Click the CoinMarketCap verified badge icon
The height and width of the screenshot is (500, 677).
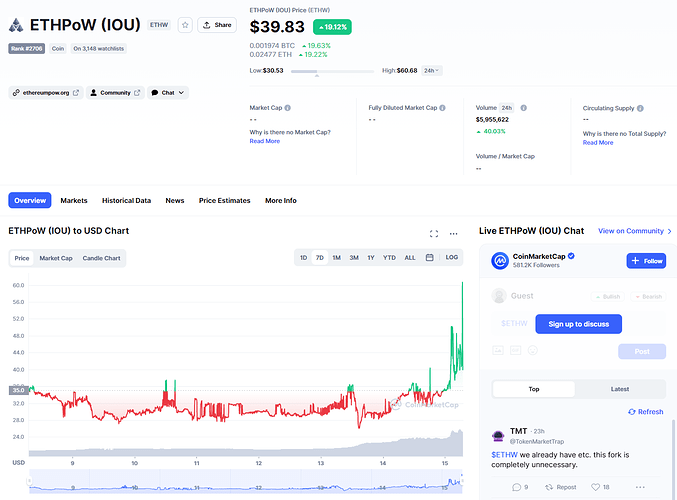pos(571,256)
